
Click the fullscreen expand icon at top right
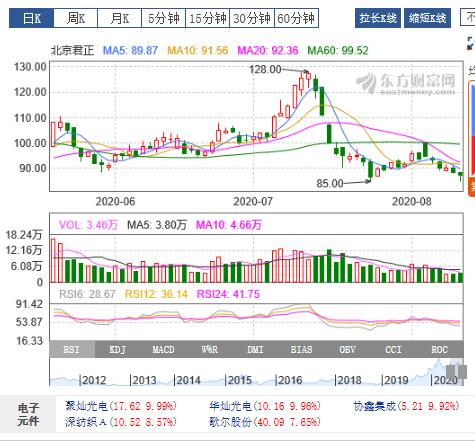pos(471,43)
